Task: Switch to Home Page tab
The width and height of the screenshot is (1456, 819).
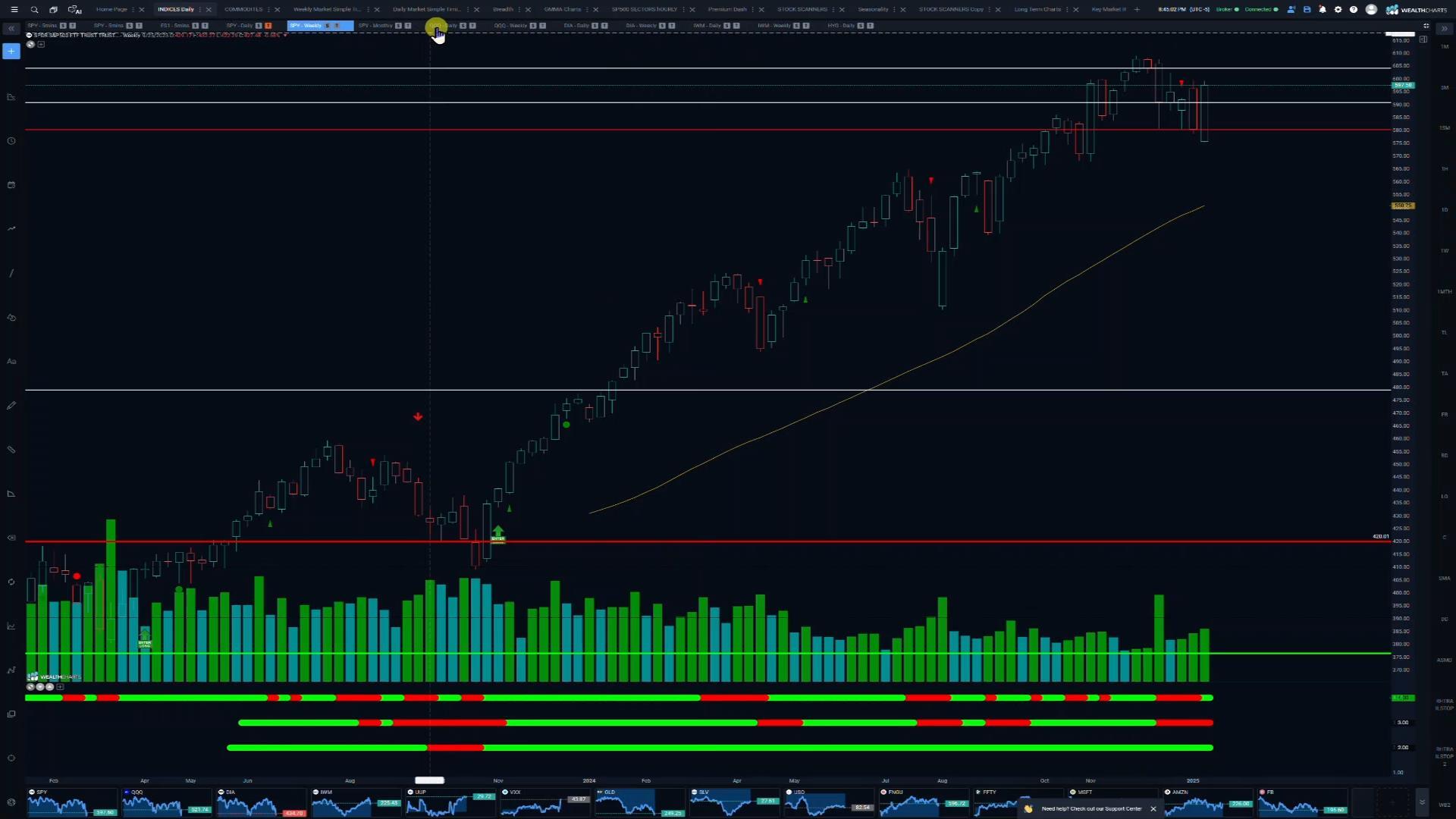Action: coord(111,9)
